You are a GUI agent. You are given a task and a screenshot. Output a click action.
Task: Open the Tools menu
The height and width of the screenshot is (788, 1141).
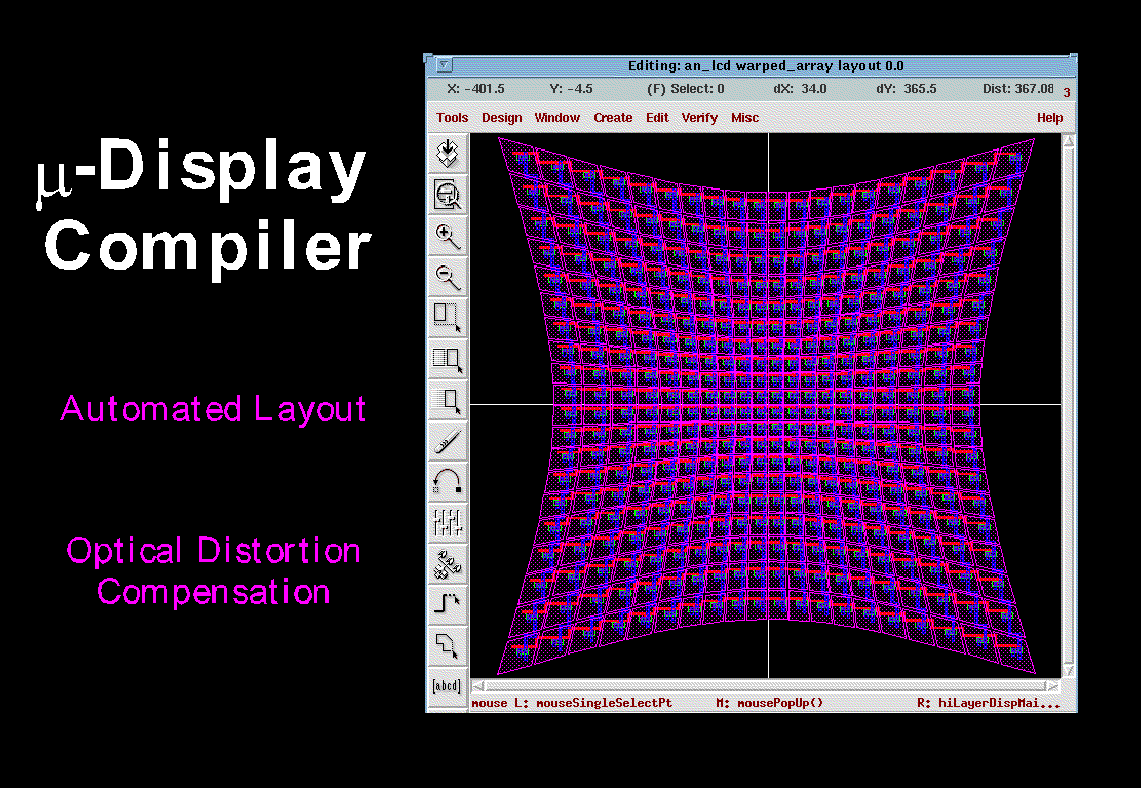(452, 118)
